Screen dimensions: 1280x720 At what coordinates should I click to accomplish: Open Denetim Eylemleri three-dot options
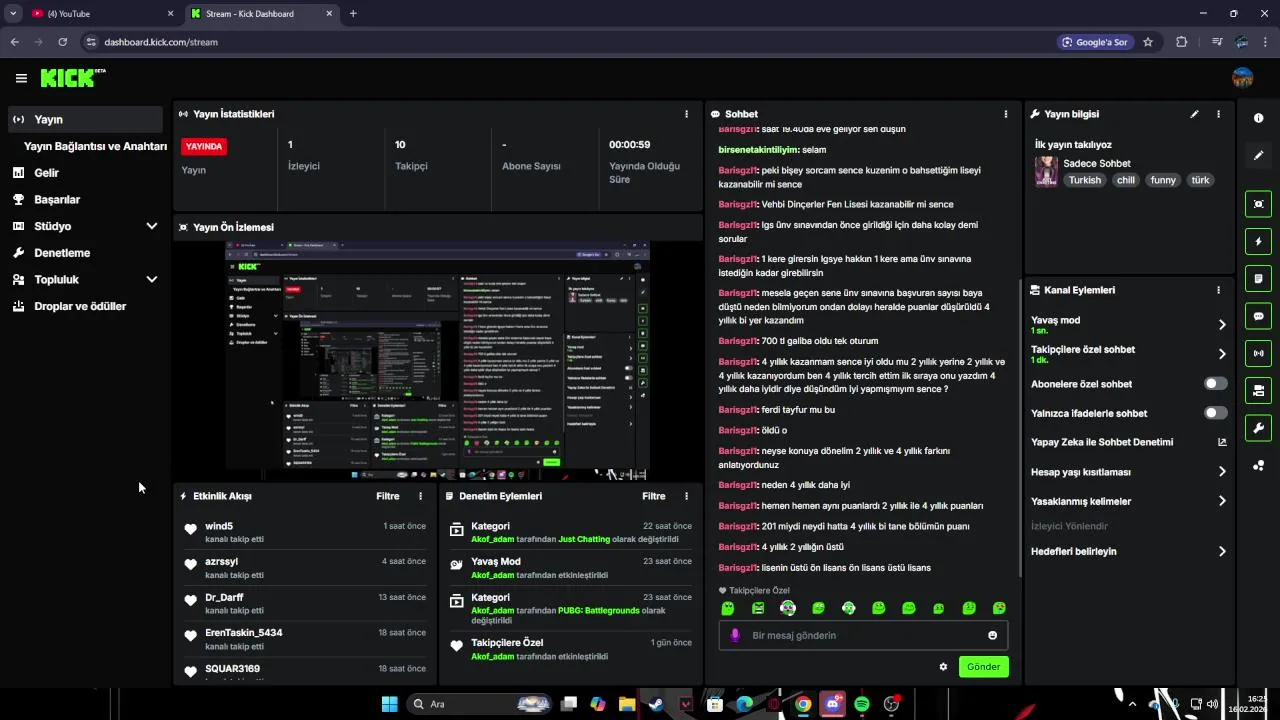pos(686,496)
